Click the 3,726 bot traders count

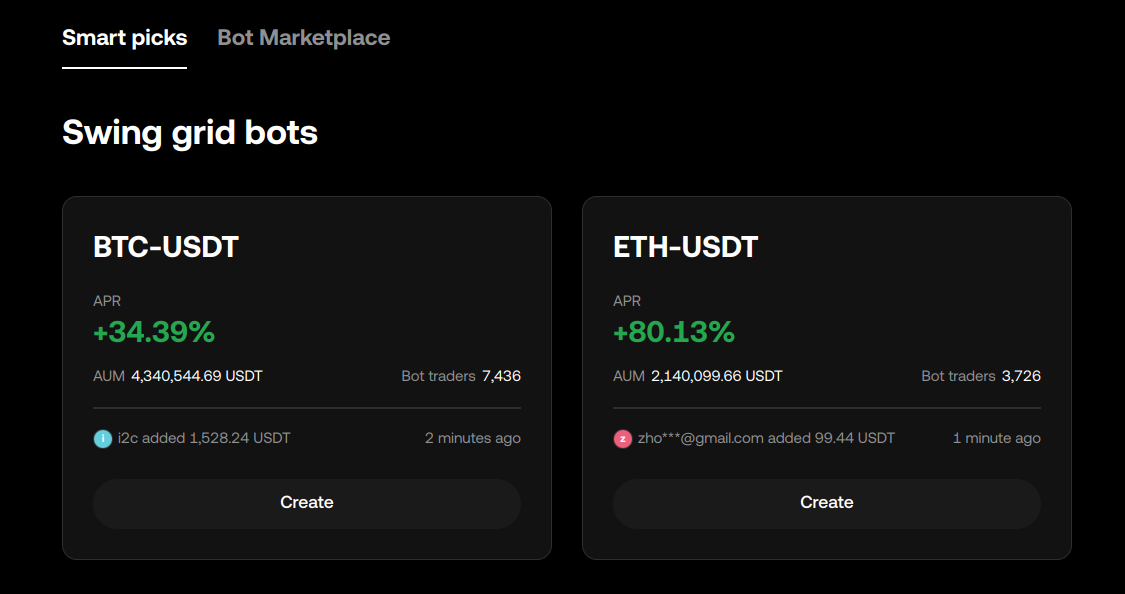(x=1027, y=376)
